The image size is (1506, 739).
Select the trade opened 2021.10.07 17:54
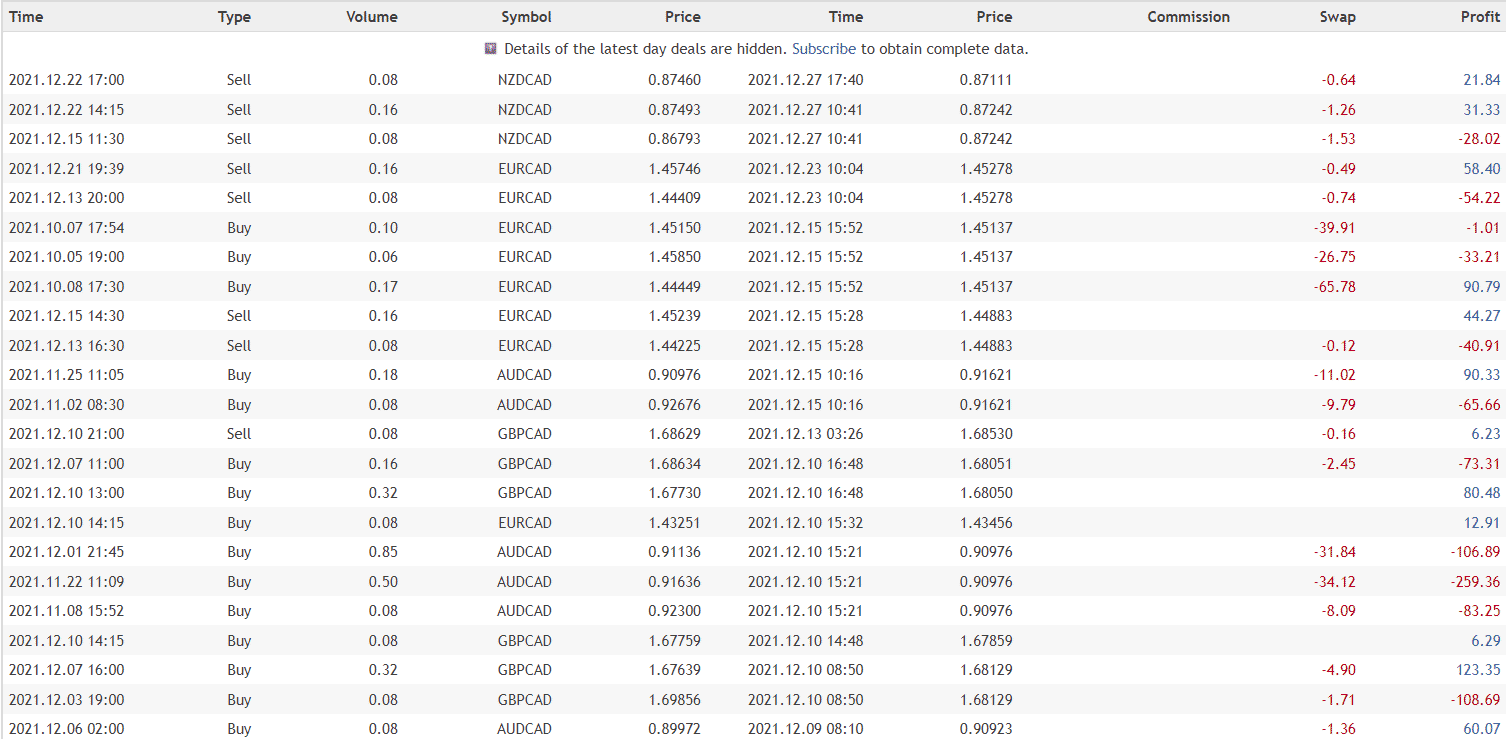[x=66, y=228]
